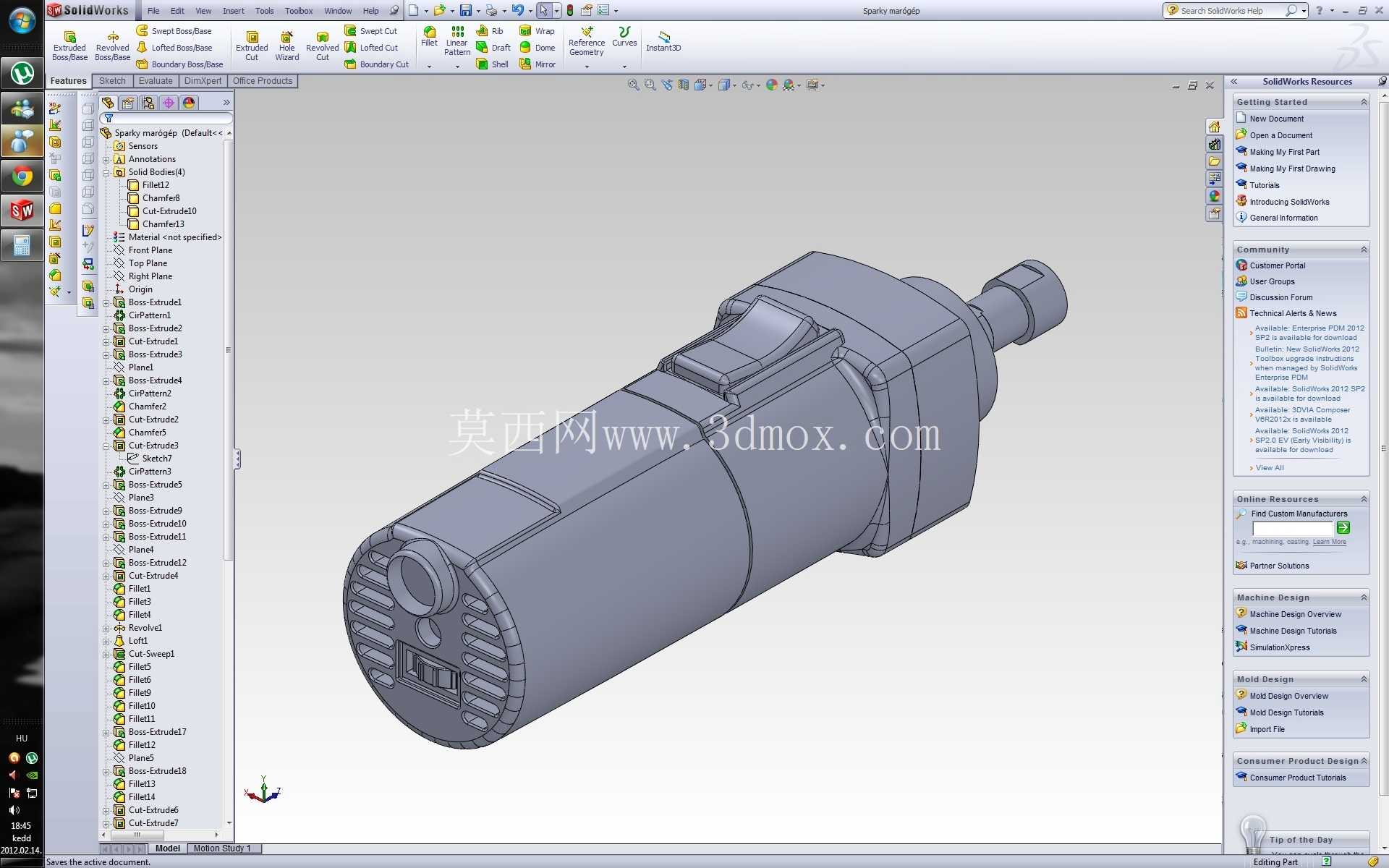Select the Swept Boss/Base tool

[174, 31]
